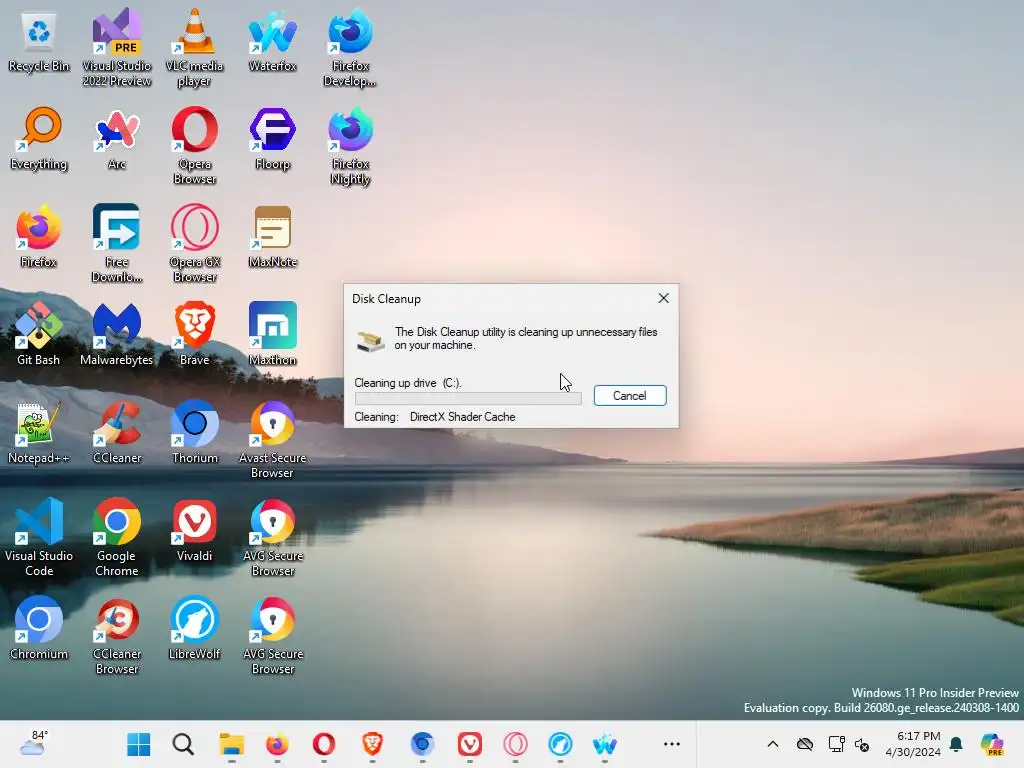
Task: Select the Waterfox desktop shortcut
Action: [273, 42]
